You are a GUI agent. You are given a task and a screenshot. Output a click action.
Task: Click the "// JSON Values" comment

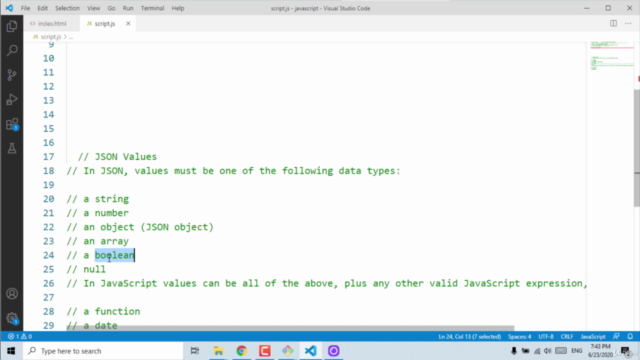tap(118, 157)
